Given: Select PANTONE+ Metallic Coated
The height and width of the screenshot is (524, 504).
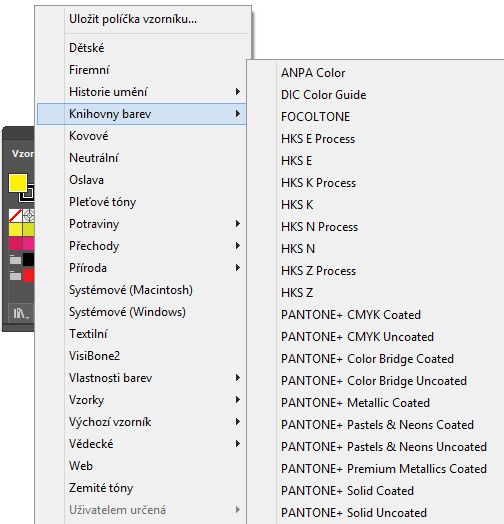Looking at the screenshot, I should 376,403.
